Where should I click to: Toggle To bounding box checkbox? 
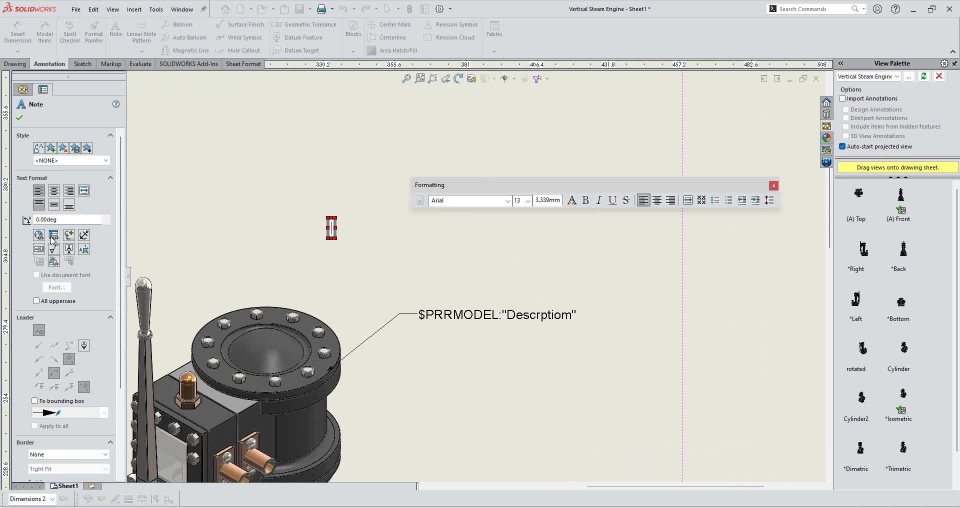tap(35, 401)
